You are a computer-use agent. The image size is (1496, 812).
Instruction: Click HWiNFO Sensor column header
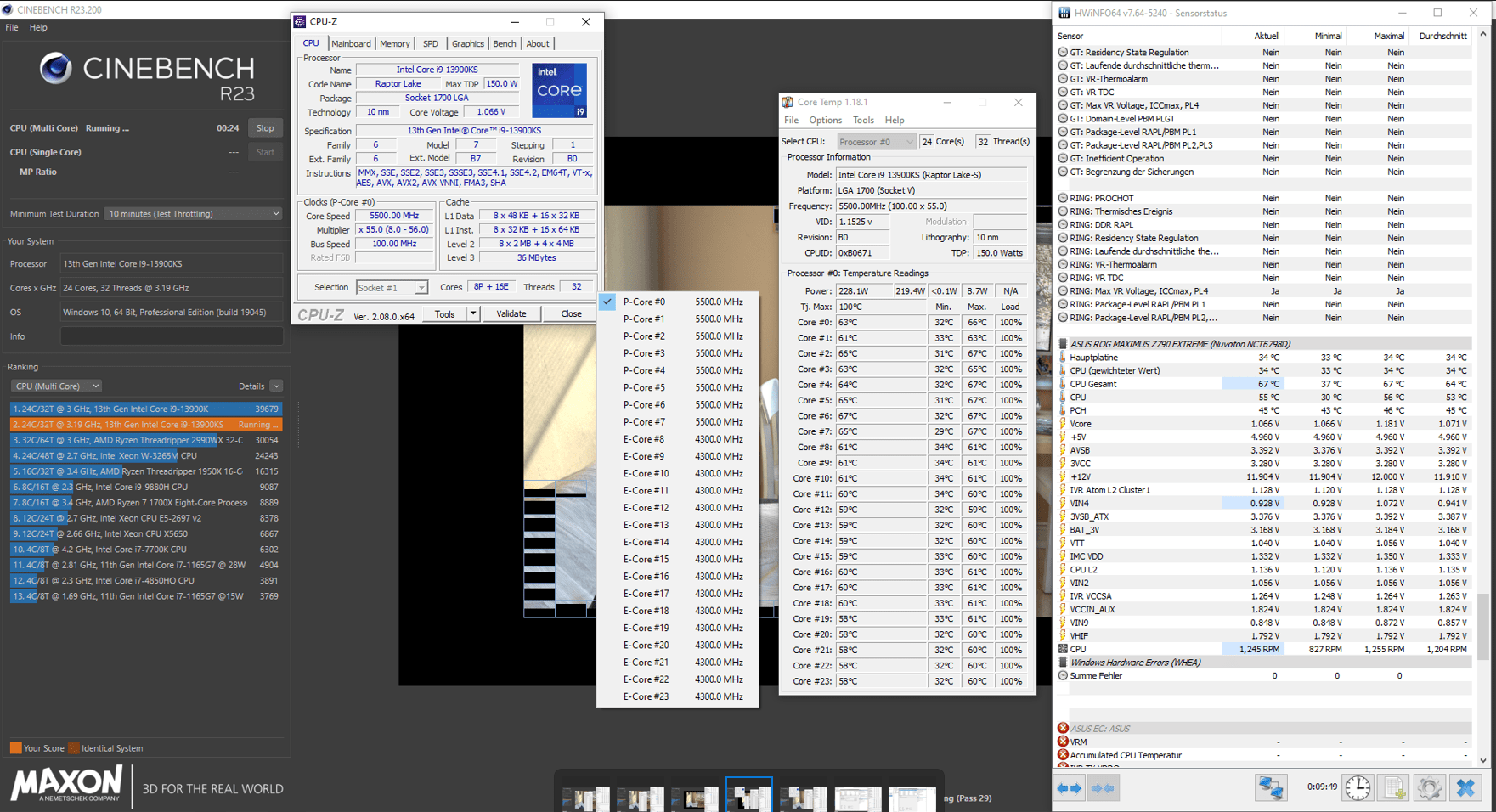pos(1138,36)
